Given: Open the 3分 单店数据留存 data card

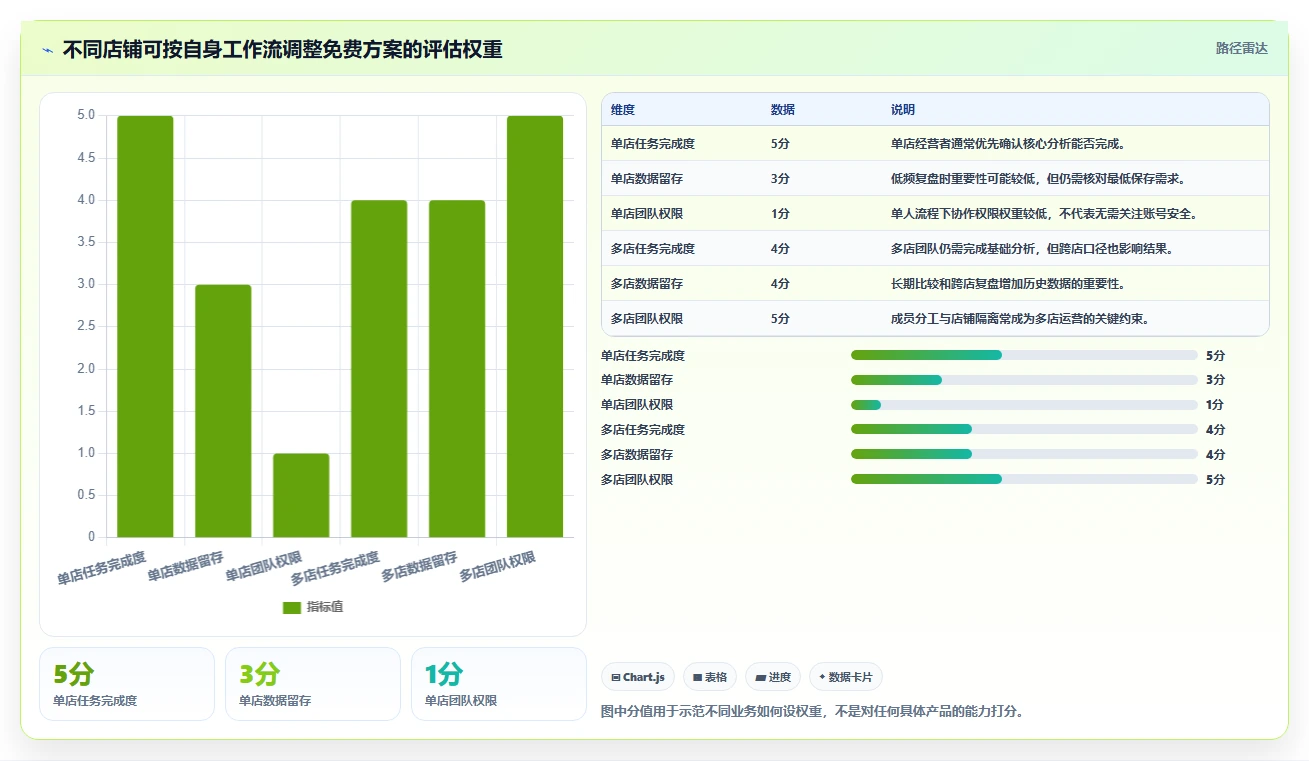Looking at the screenshot, I should pyautogui.click(x=313, y=684).
